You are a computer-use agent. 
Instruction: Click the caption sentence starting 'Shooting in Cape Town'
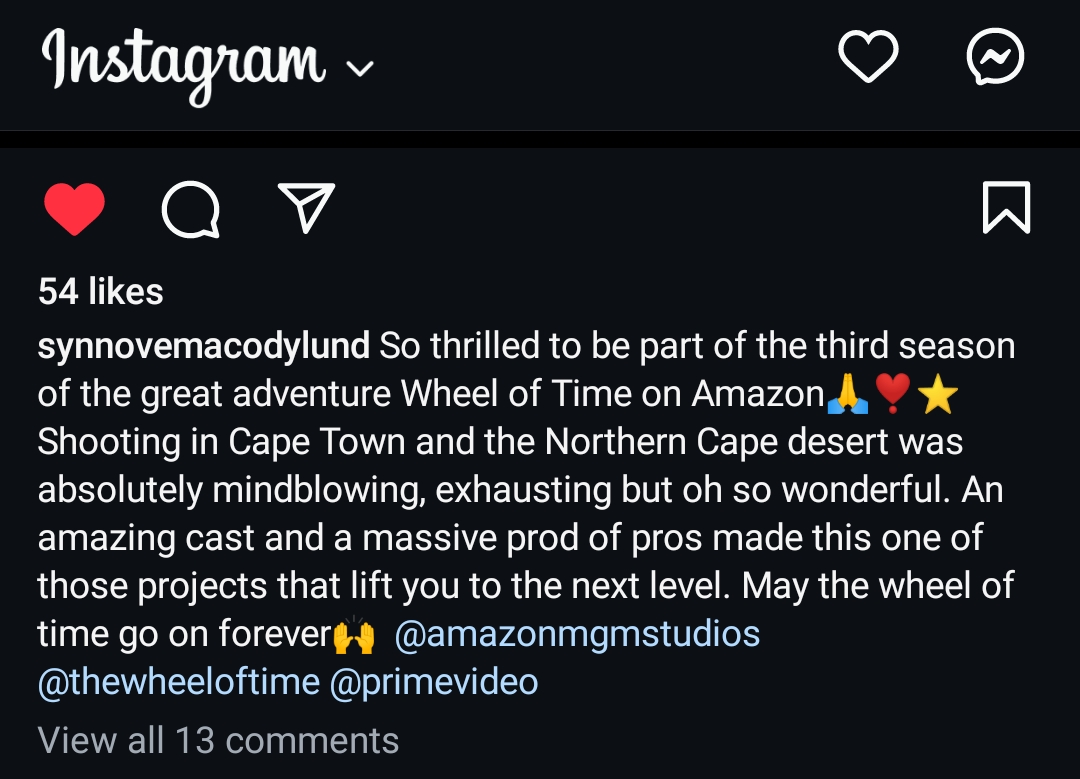pos(500,443)
